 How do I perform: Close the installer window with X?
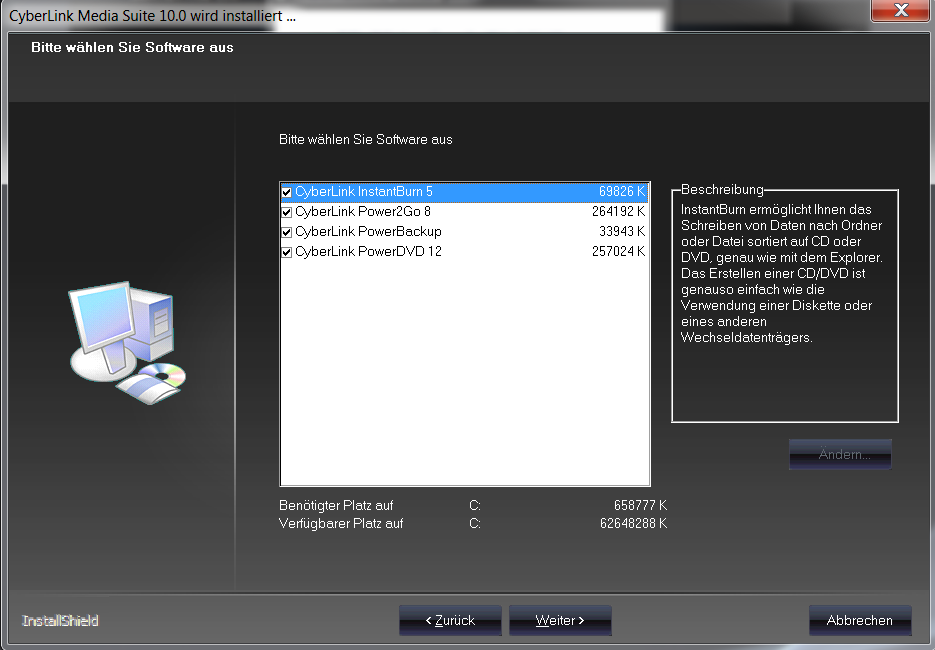[x=902, y=10]
